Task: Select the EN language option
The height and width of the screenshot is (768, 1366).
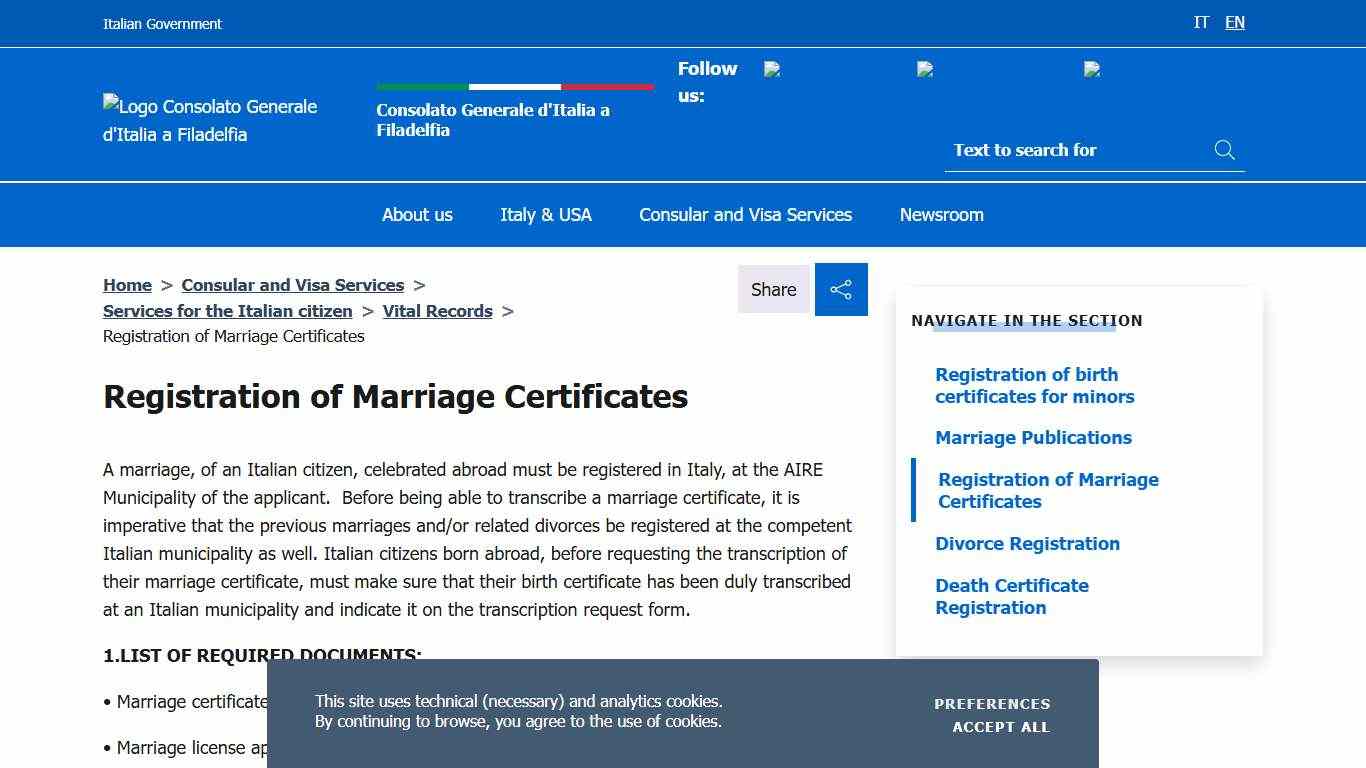Action: click(1234, 22)
